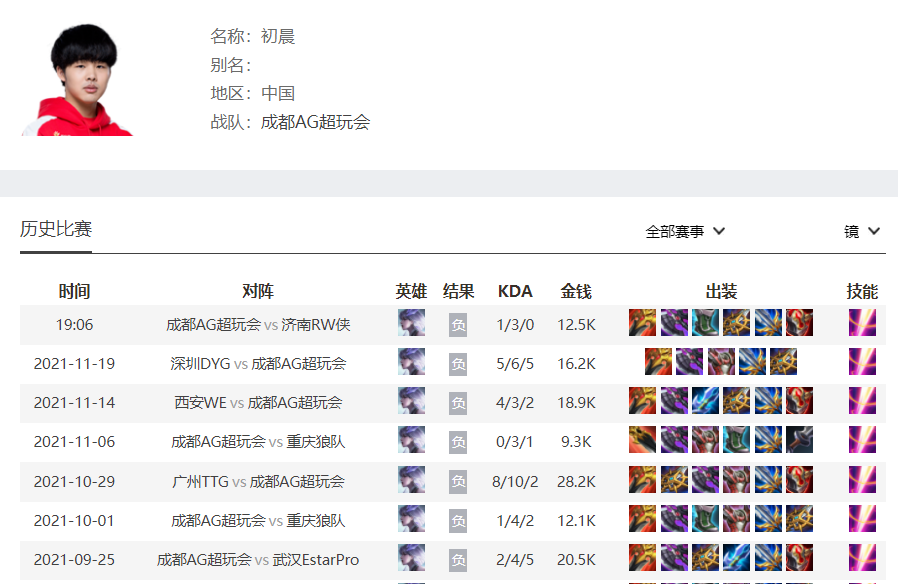Click the 技能 column header
Screen dimensions: 898x584
coord(862,291)
